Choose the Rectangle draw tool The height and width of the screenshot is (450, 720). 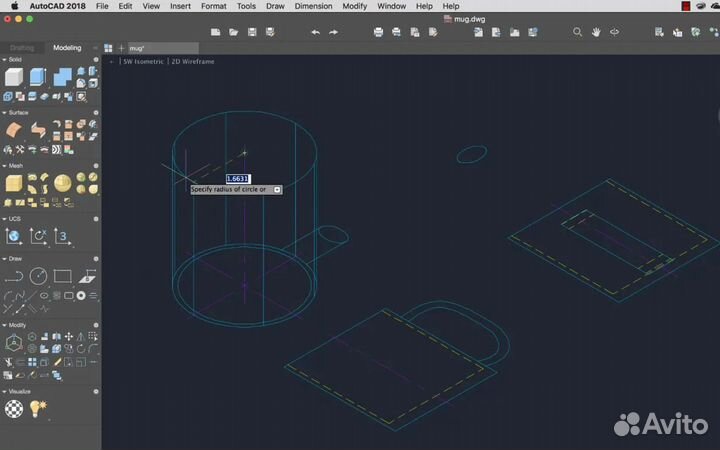click(62, 276)
